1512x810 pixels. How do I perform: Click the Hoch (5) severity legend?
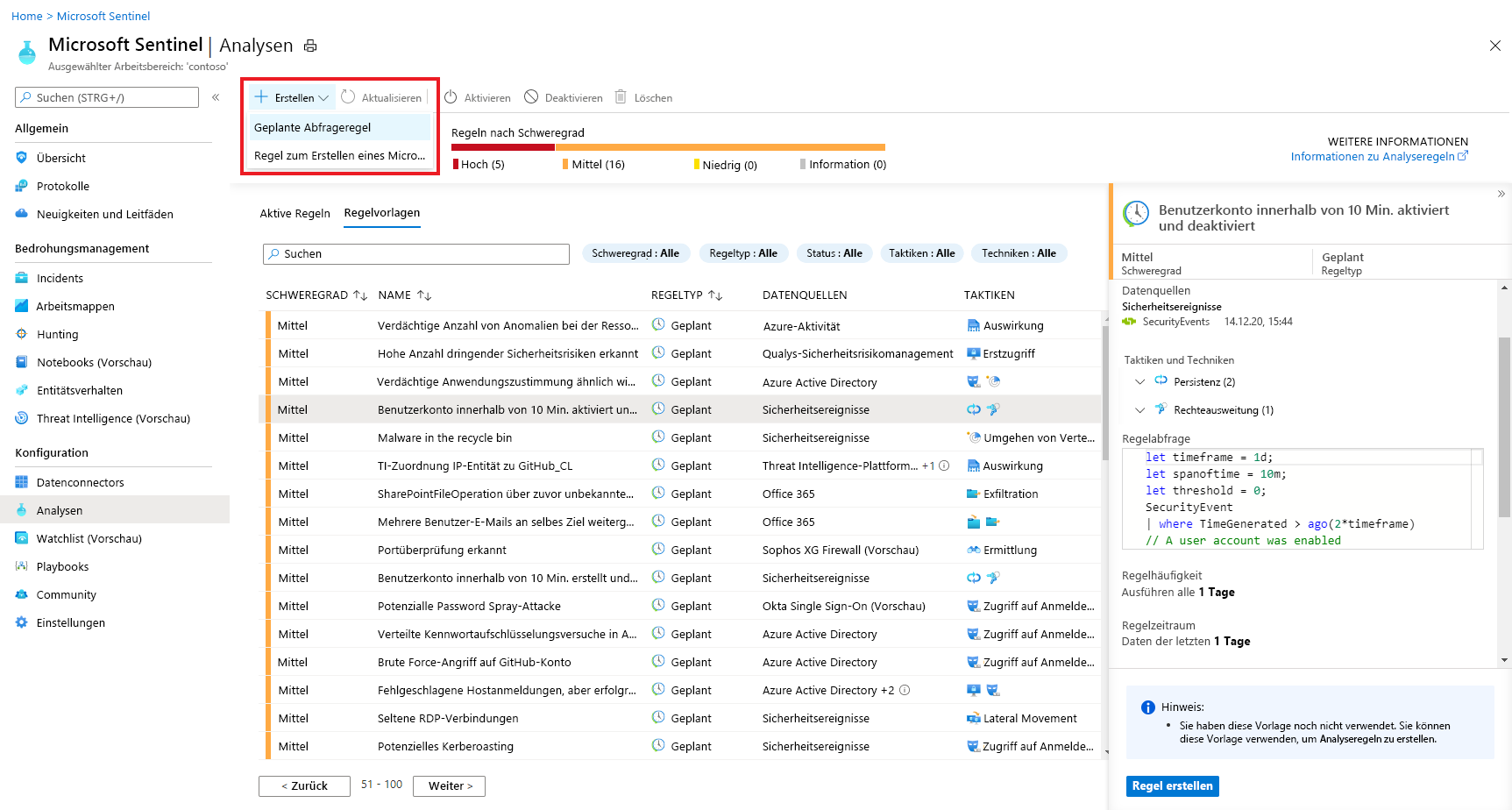pos(479,165)
